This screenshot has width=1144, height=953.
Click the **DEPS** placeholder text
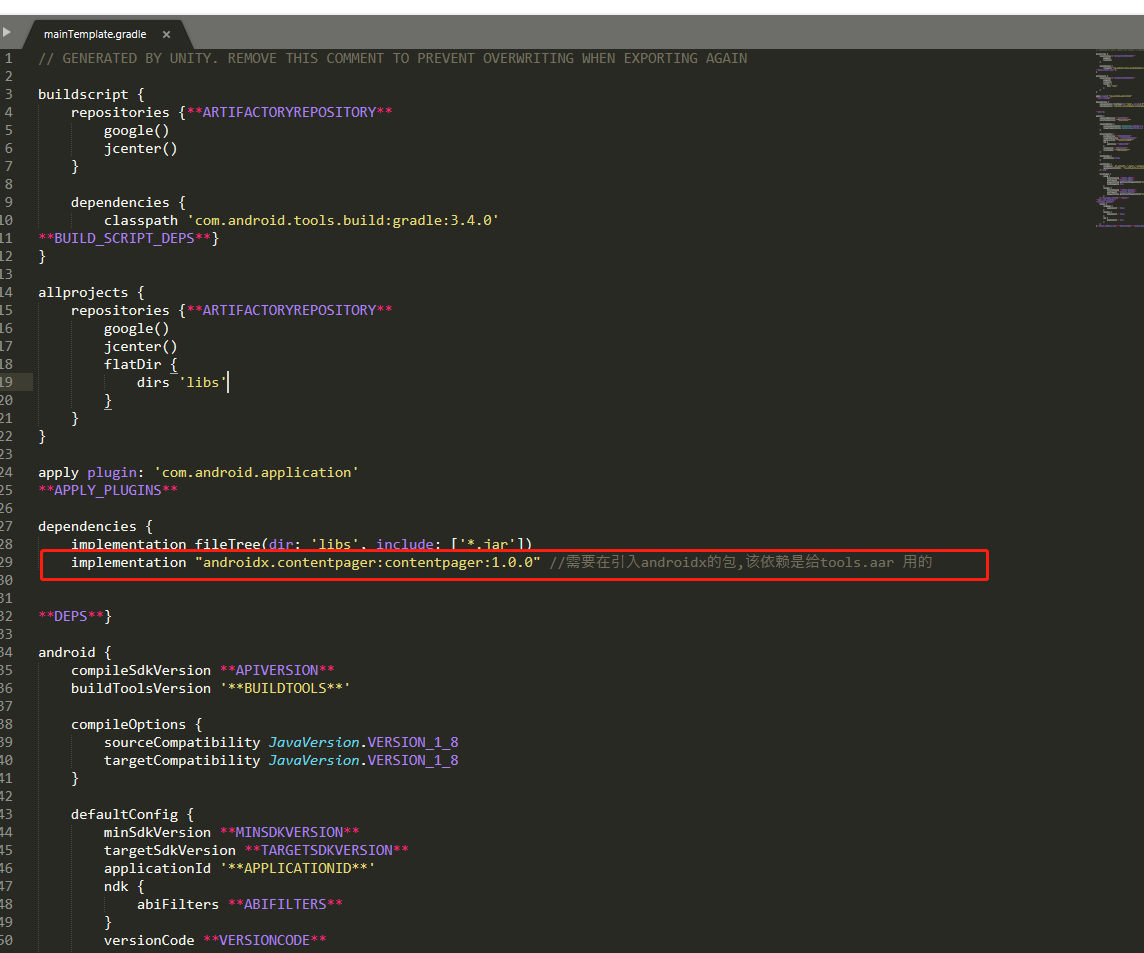pyautogui.click(x=71, y=617)
